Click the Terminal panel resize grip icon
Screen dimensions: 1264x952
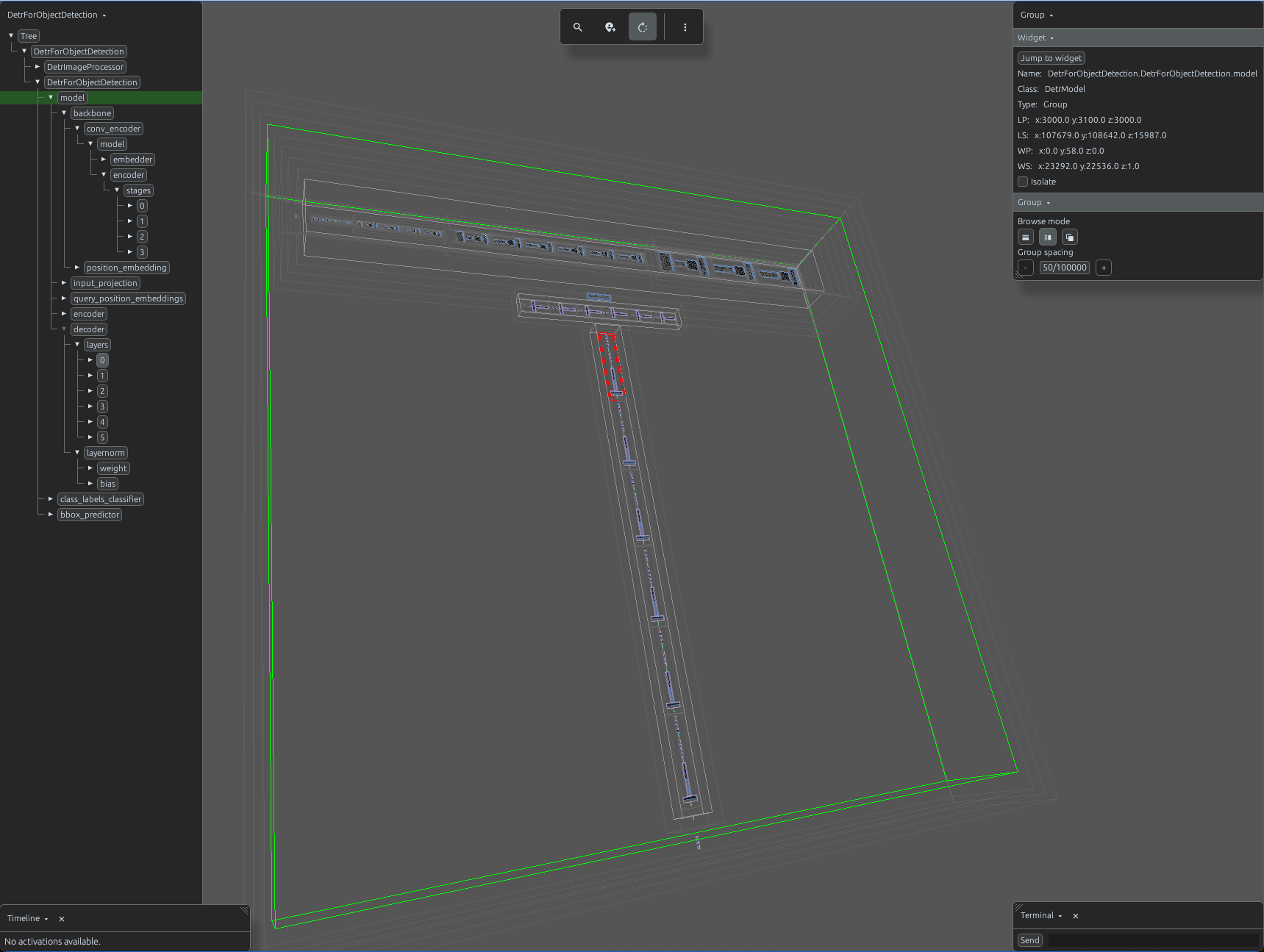[x=1018, y=908]
